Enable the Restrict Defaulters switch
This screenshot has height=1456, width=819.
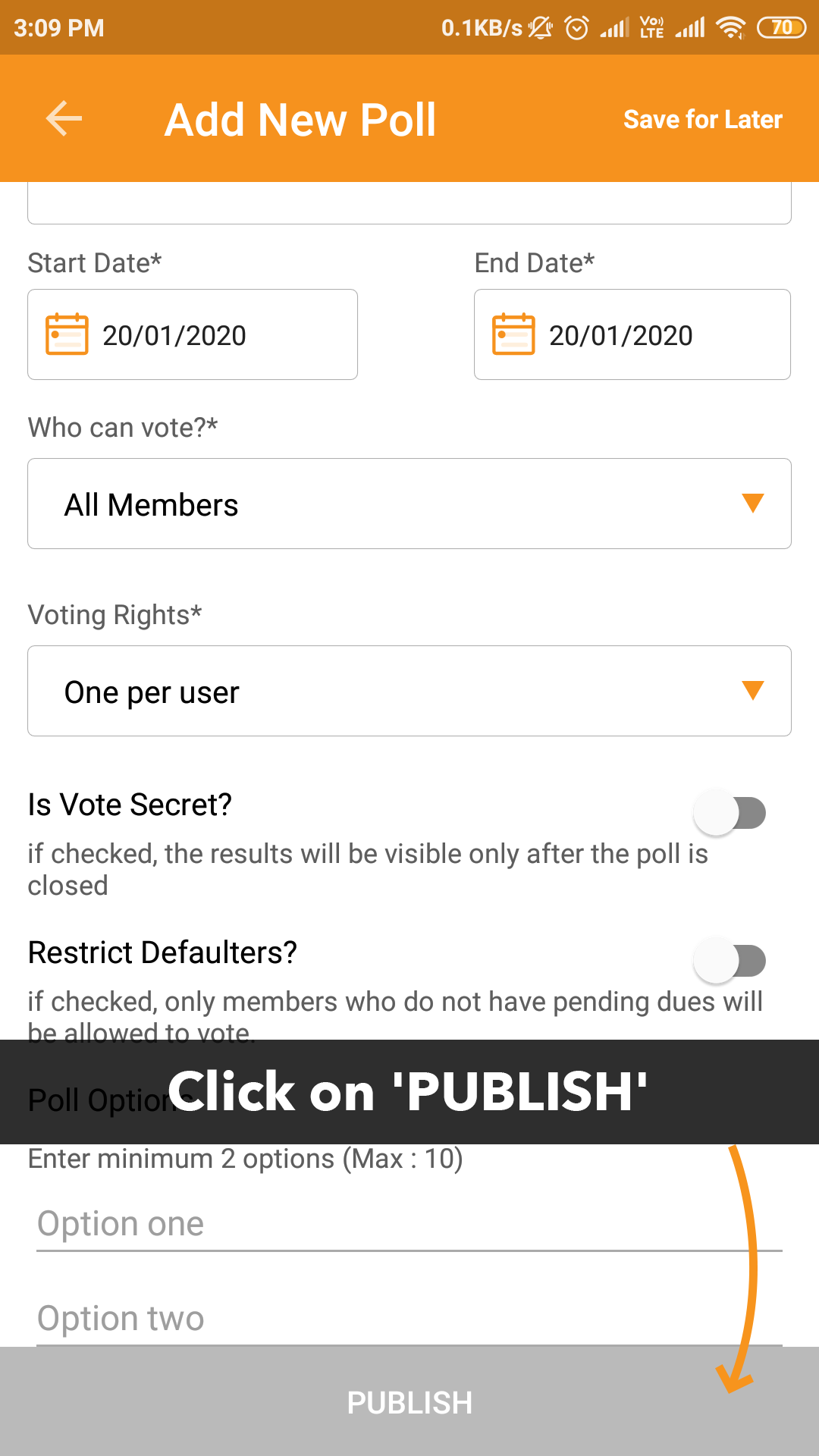[x=732, y=960]
